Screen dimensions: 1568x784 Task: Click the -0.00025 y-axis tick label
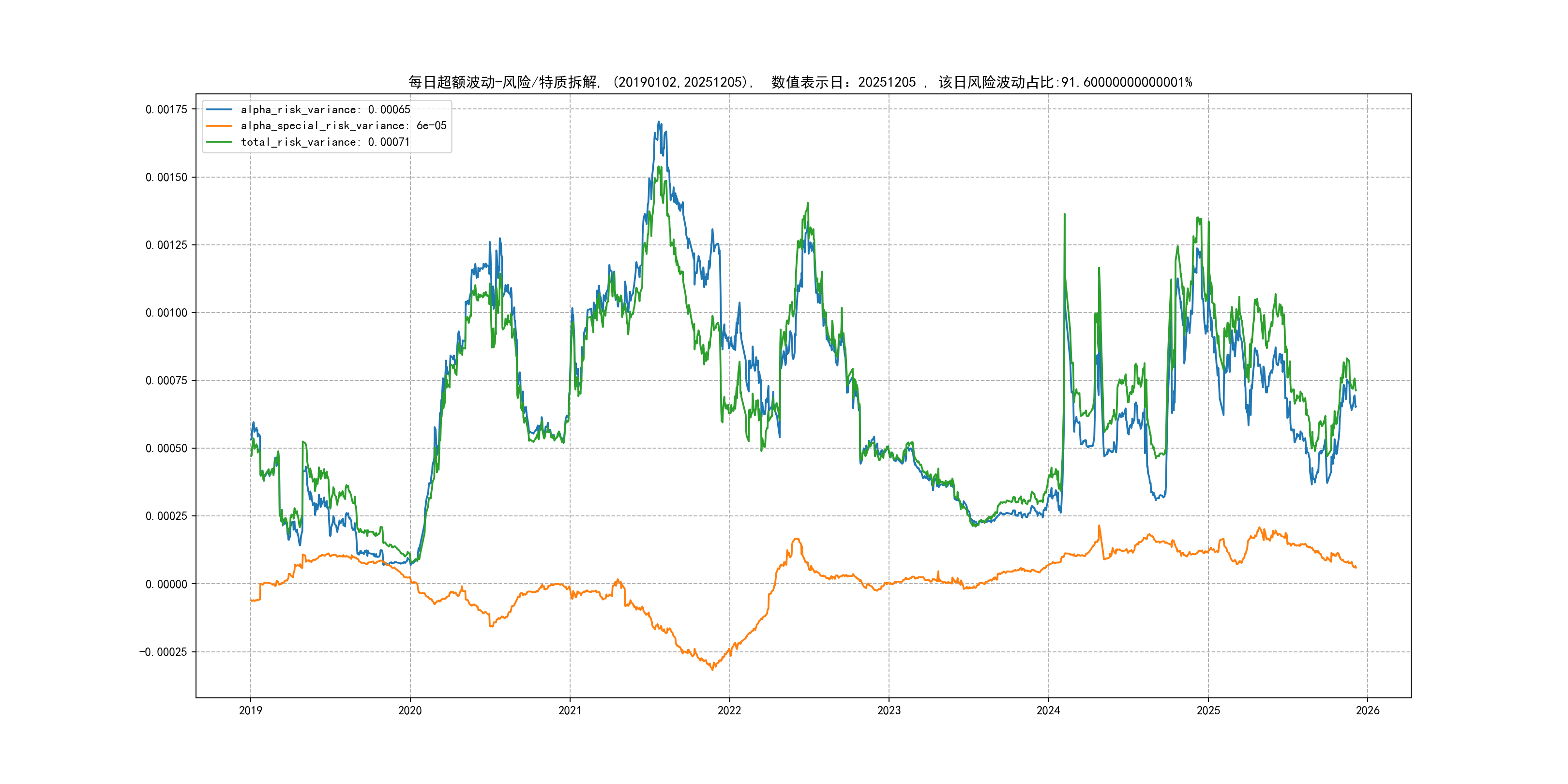click(163, 652)
